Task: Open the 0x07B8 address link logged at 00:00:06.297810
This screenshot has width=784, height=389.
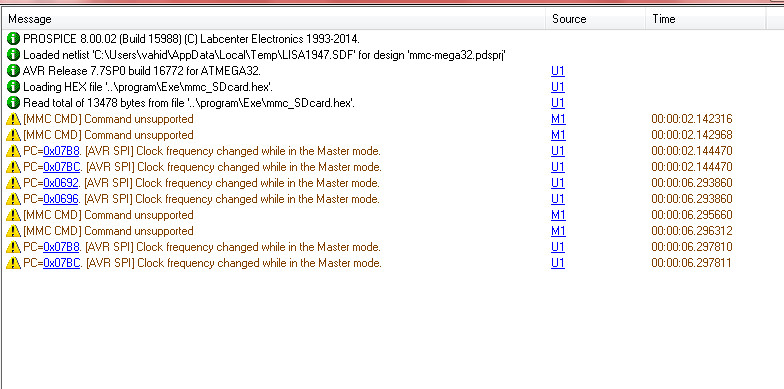Action: click(61, 247)
